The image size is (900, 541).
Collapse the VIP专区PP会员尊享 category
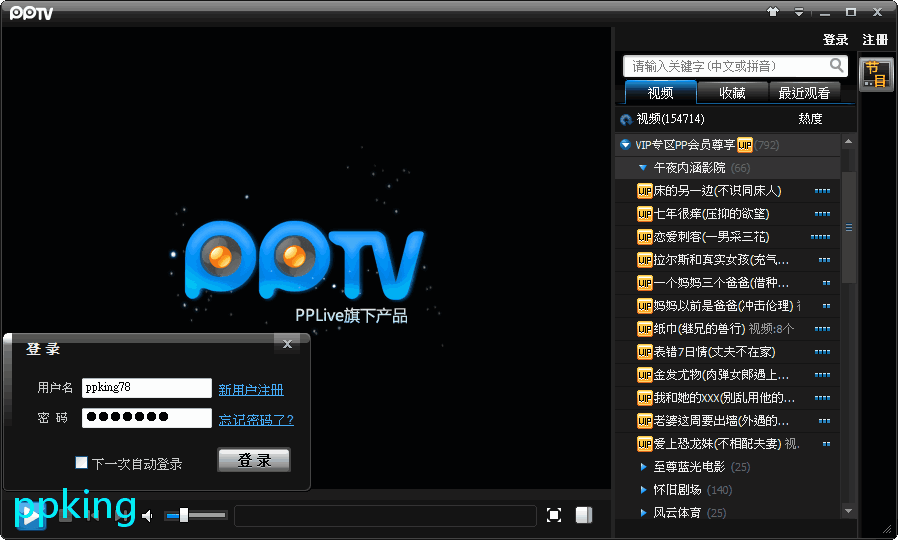[625, 145]
